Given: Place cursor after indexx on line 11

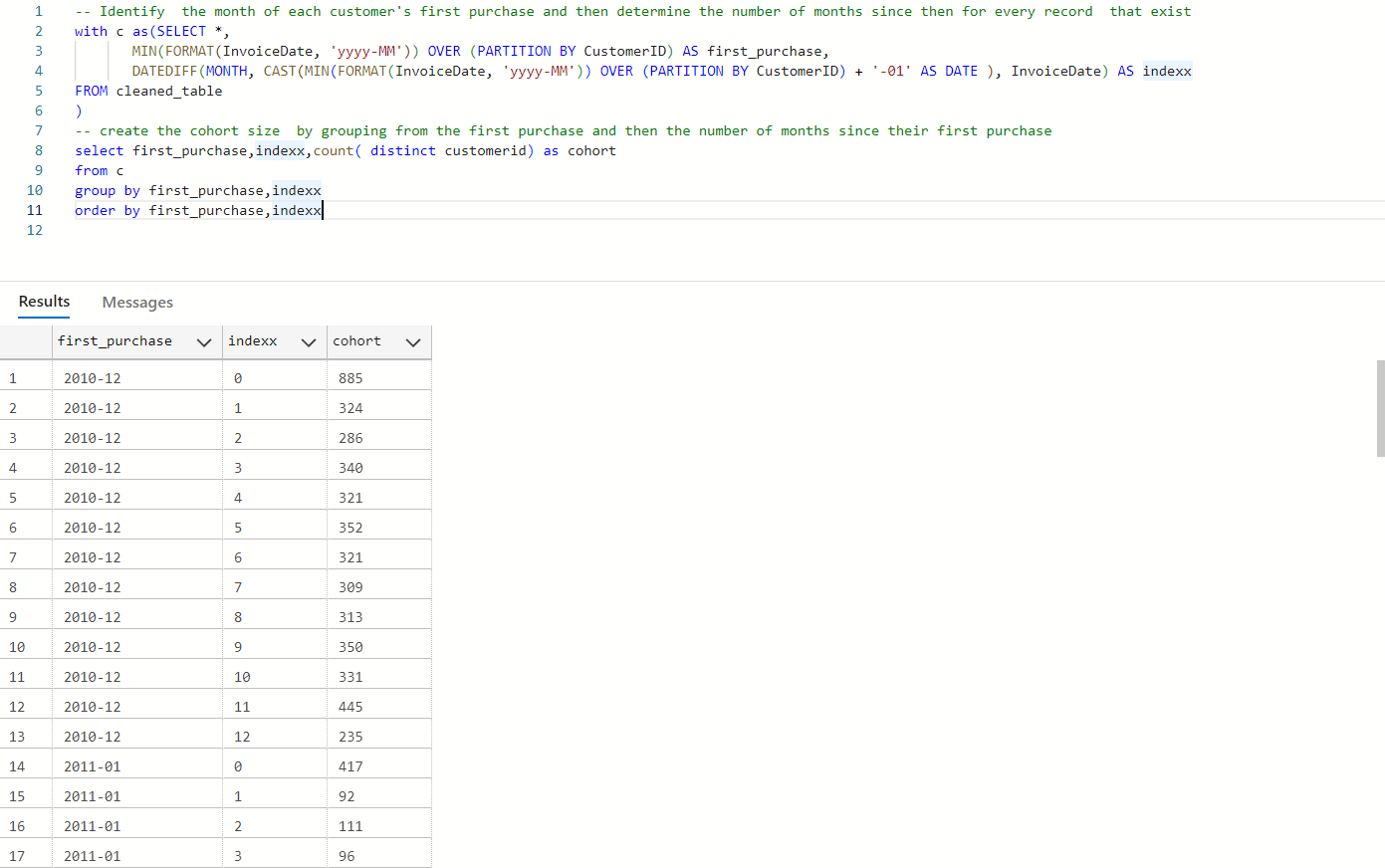Looking at the screenshot, I should [322, 210].
